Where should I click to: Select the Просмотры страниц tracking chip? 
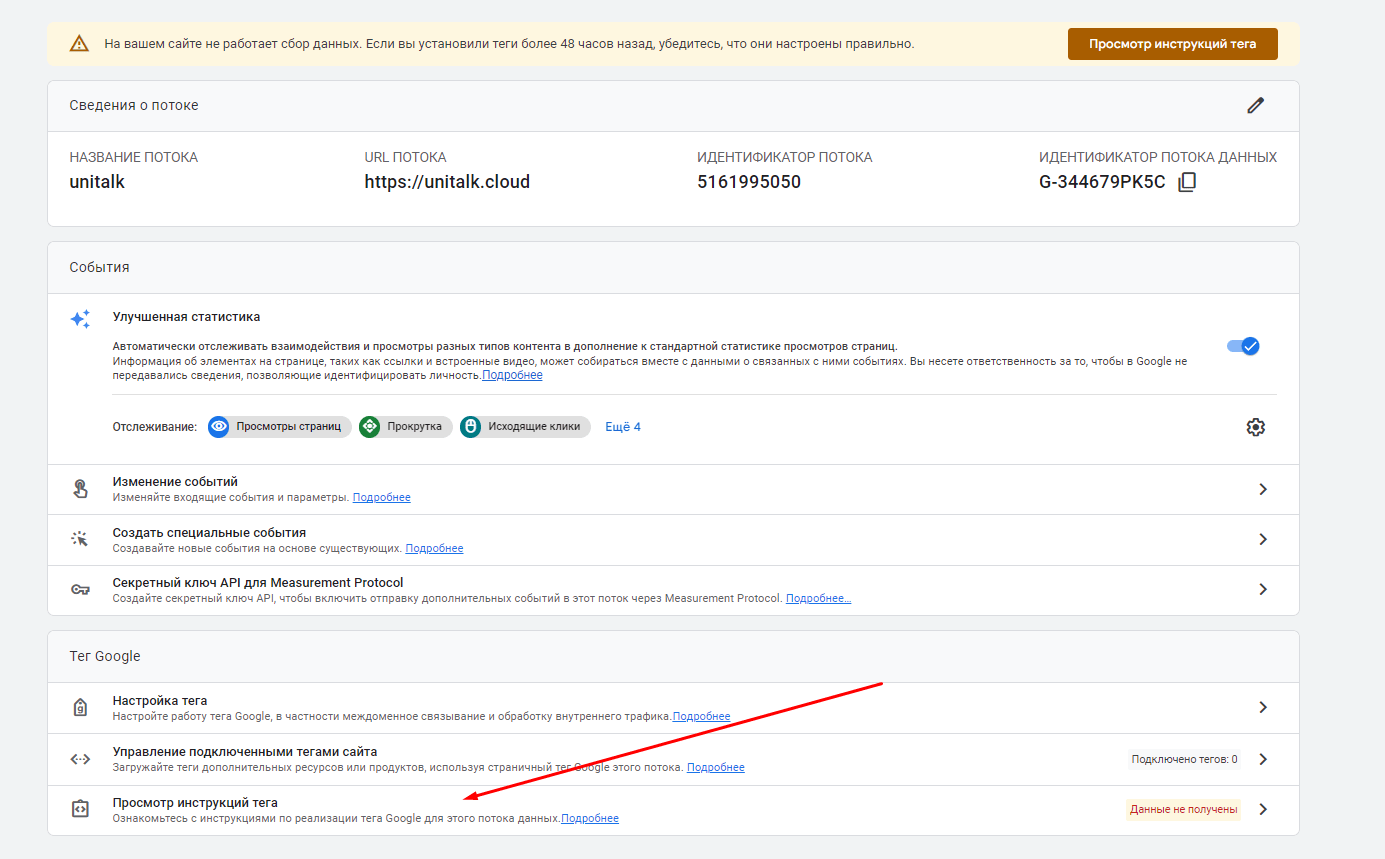point(280,427)
